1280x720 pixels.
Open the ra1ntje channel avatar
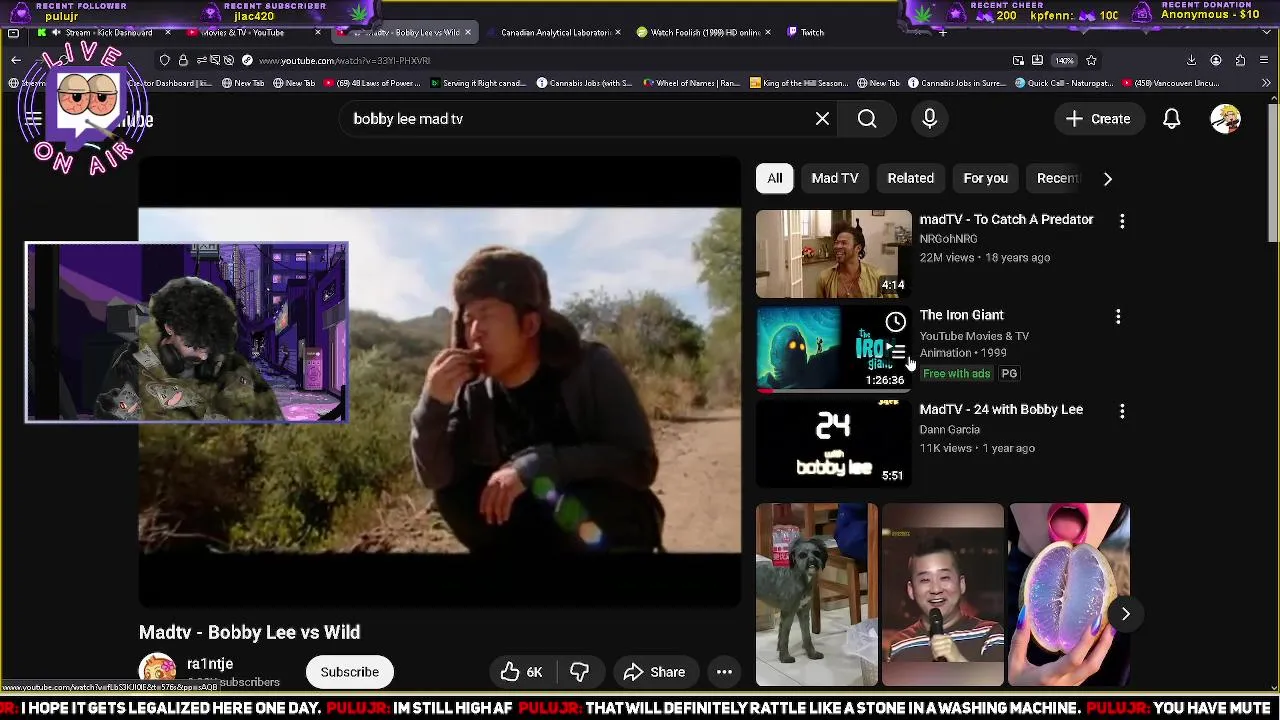click(157, 672)
